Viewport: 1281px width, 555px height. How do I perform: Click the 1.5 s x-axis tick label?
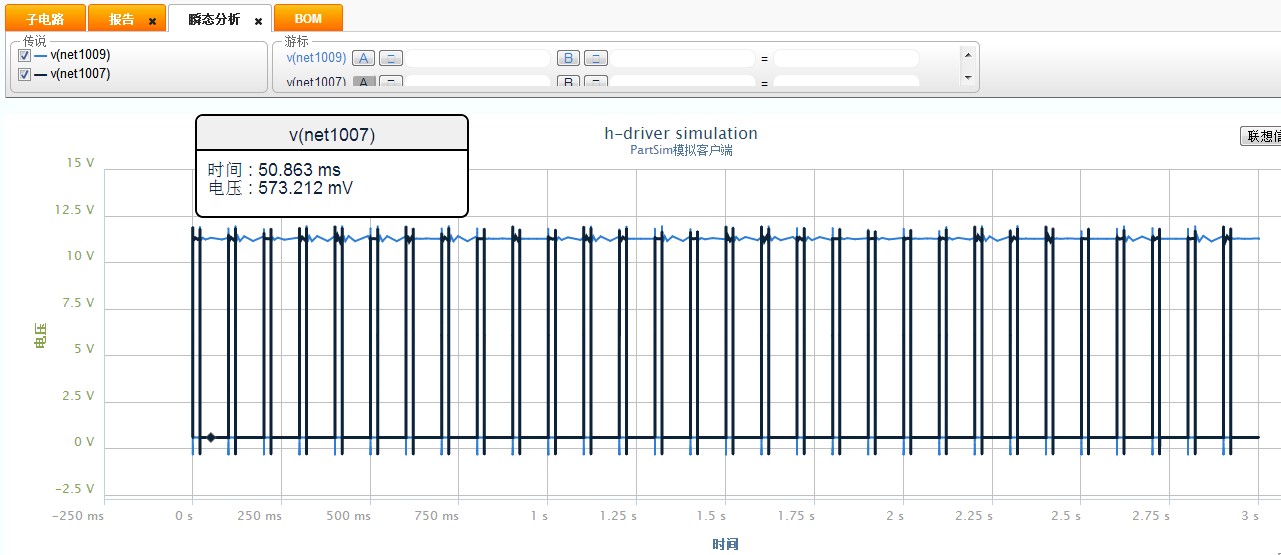(x=711, y=516)
